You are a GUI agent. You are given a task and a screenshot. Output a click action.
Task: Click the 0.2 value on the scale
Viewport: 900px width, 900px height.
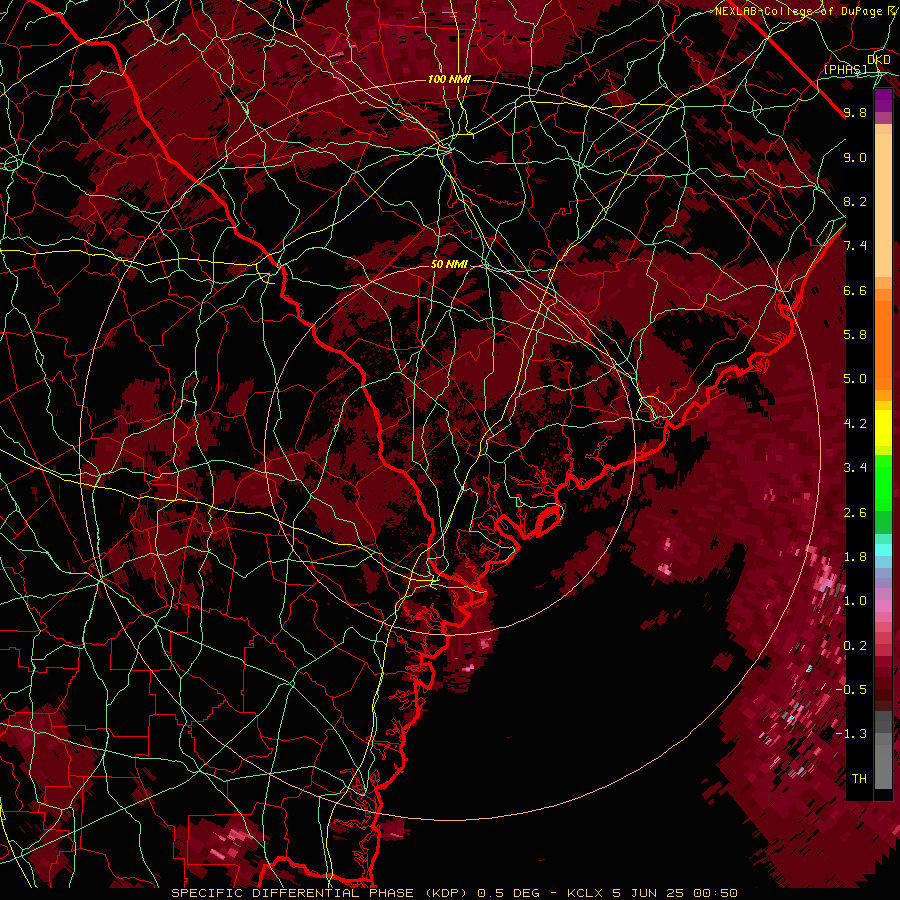pos(855,645)
